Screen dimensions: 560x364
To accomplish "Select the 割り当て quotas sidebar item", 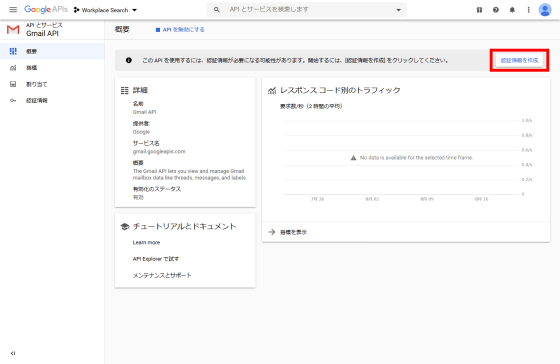I will coord(52,84).
